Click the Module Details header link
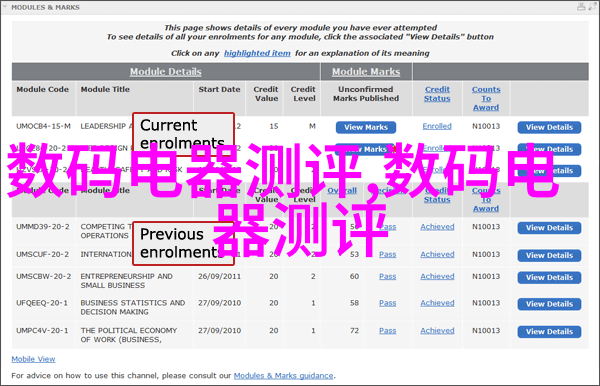Viewport: 600px width, 386px height. [165, 72]
